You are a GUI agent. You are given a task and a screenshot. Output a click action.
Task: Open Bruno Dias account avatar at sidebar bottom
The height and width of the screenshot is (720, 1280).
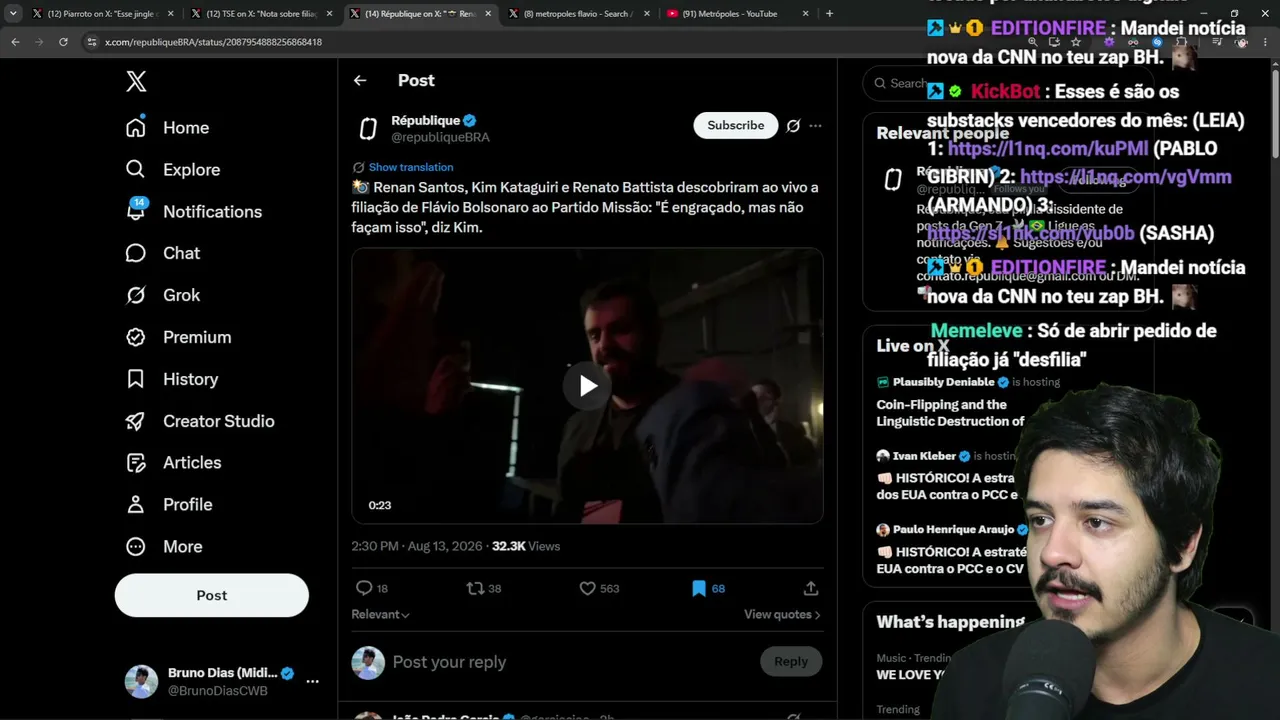[141, 681]
